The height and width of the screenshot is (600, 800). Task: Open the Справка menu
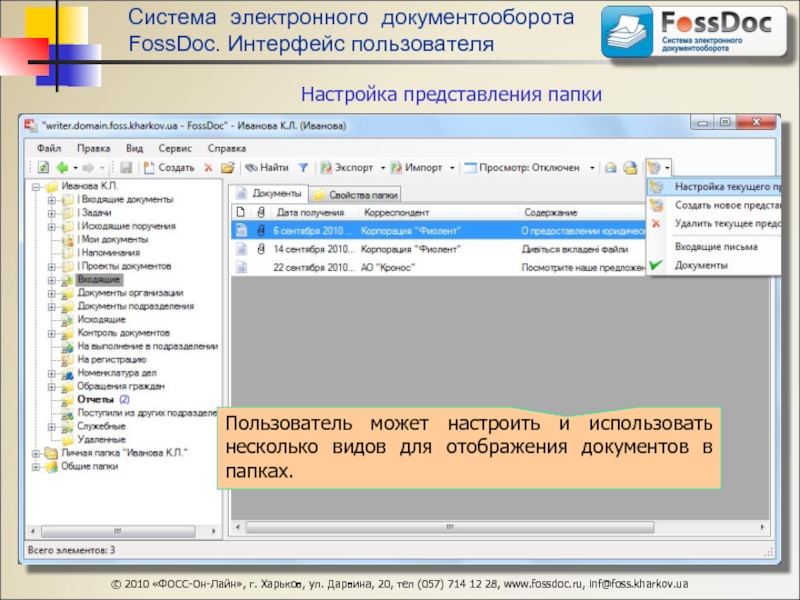tap(227, 148)
